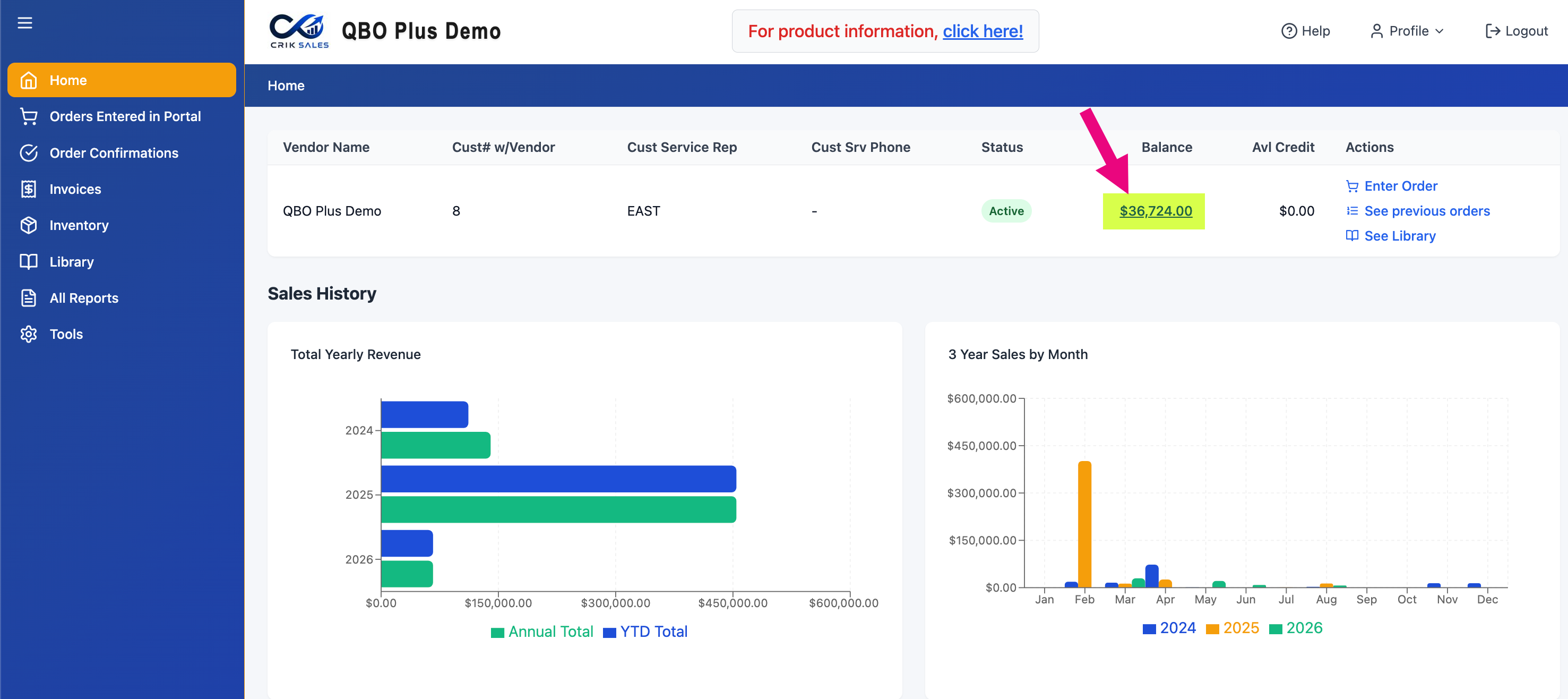Open the $36,724.00 balance link
Viewport: 1568px width, 699px height.
click(1156, 211)
